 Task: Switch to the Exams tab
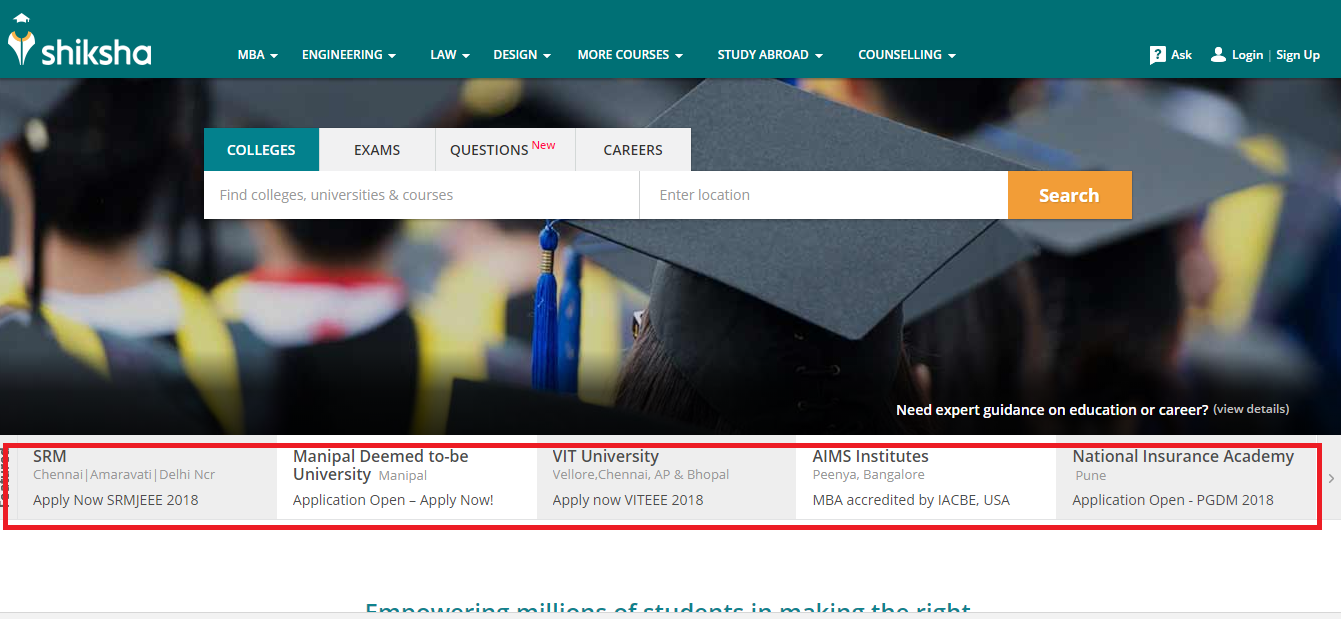377,150
